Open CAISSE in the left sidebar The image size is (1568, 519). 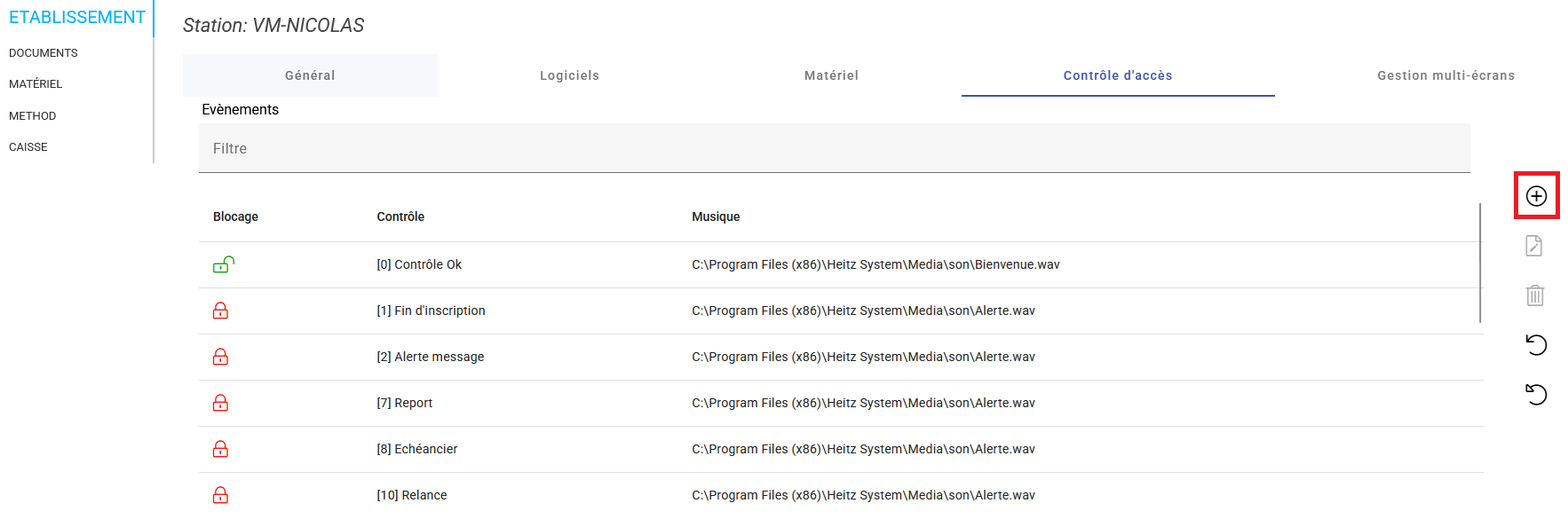[28, 147]
